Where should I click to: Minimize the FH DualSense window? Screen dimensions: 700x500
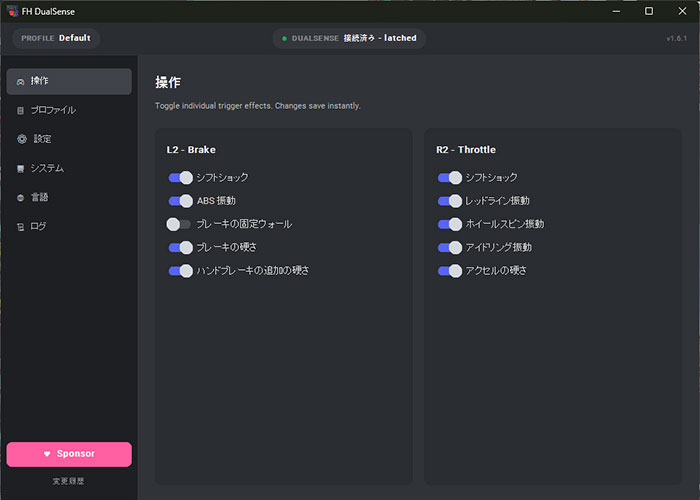tap(617, 11)
